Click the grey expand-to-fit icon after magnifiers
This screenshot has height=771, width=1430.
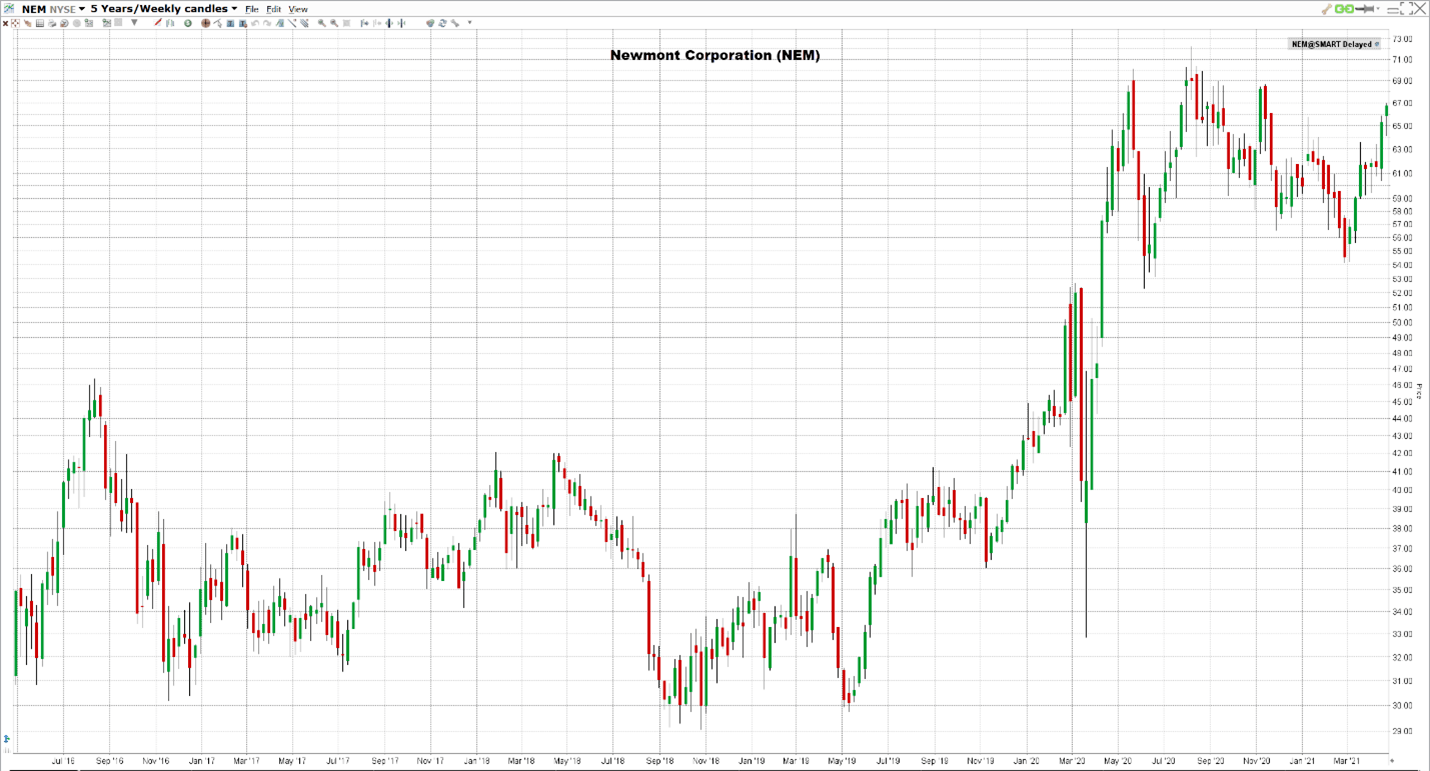tap(346, 23)
